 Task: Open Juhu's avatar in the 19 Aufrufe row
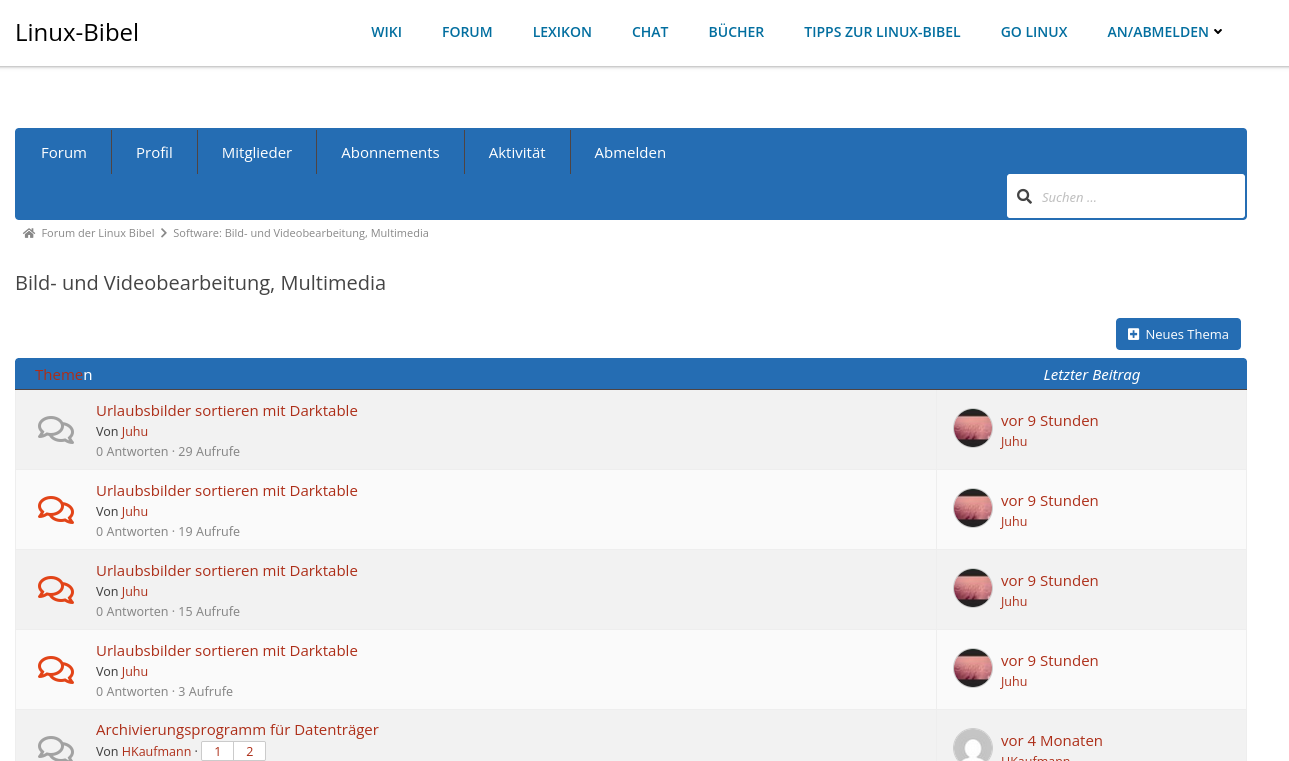tap(973, 508)
